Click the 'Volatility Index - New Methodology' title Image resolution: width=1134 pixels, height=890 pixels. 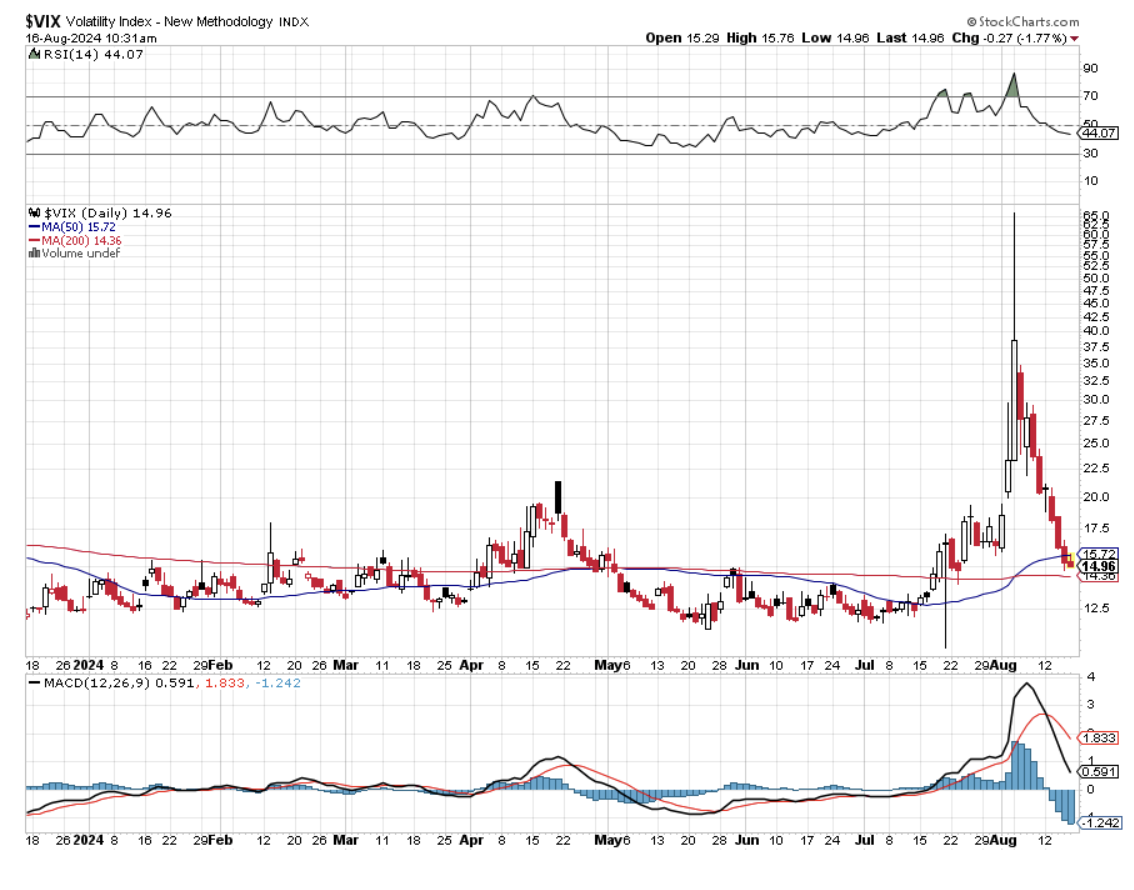[169, 22]
